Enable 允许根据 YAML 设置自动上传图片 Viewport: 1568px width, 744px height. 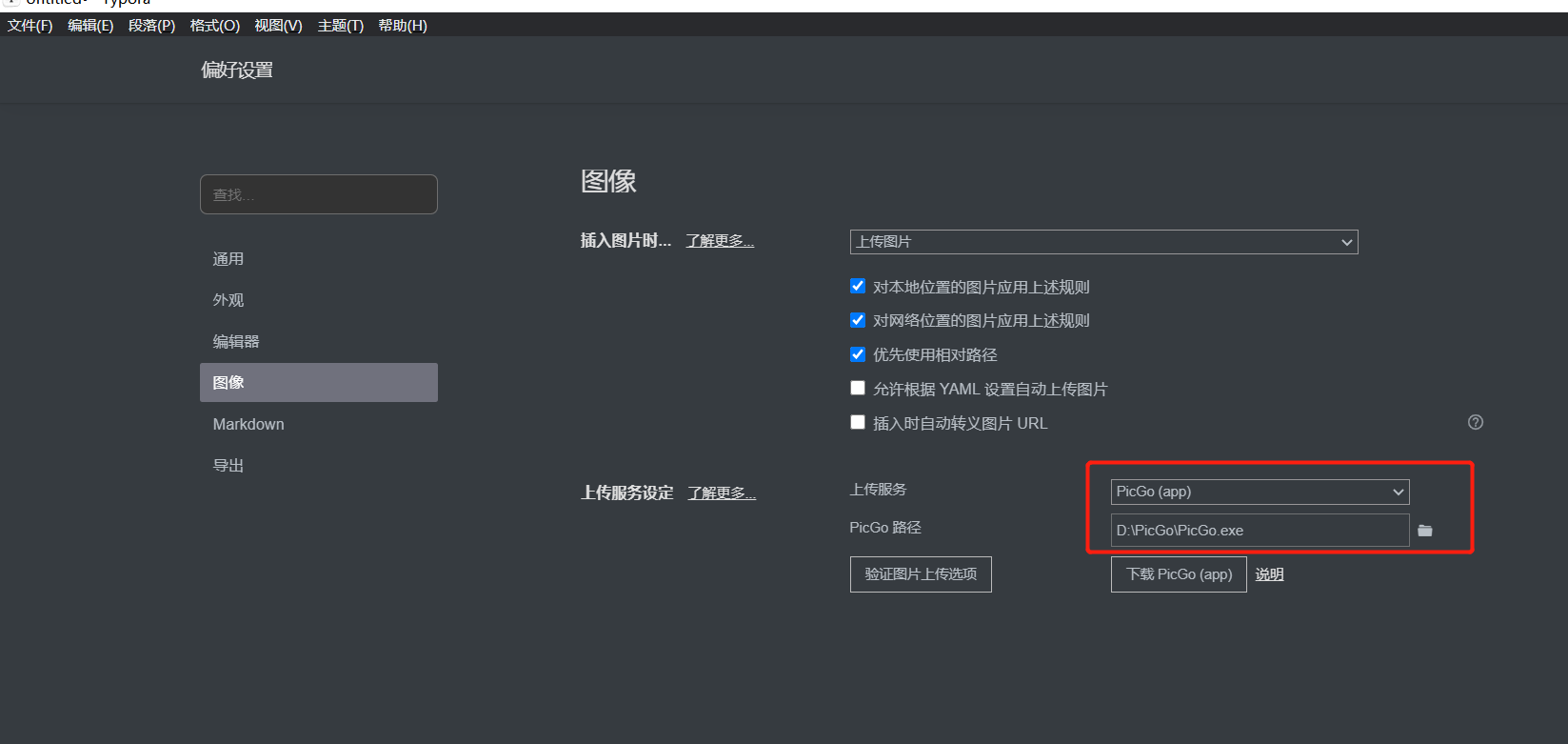point(858,389)
